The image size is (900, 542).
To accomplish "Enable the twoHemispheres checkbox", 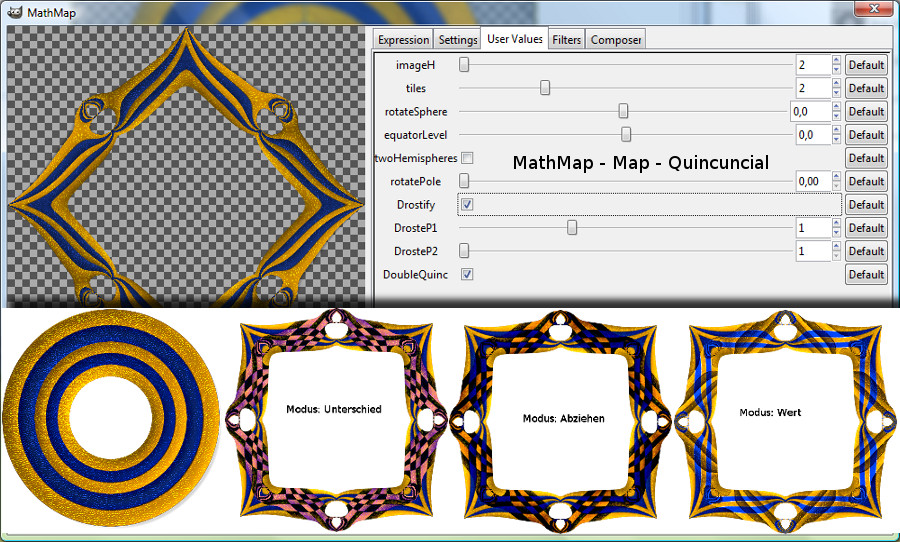I will [x=467, y=158].
